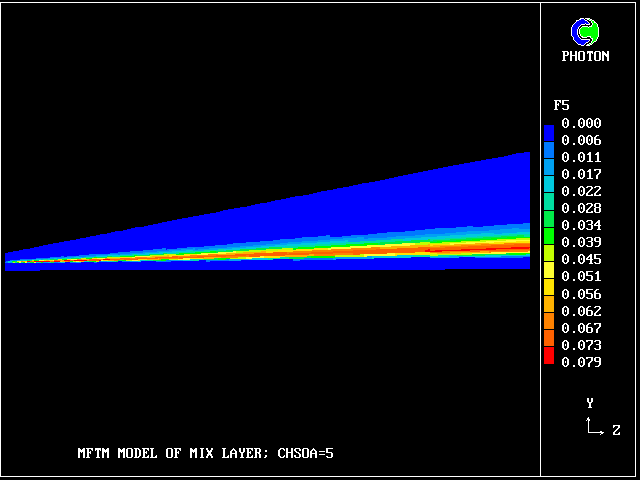Pick the red swatch beside 0.079
Image resolution: width=640 pixels, height=480 pixels.
548,361
